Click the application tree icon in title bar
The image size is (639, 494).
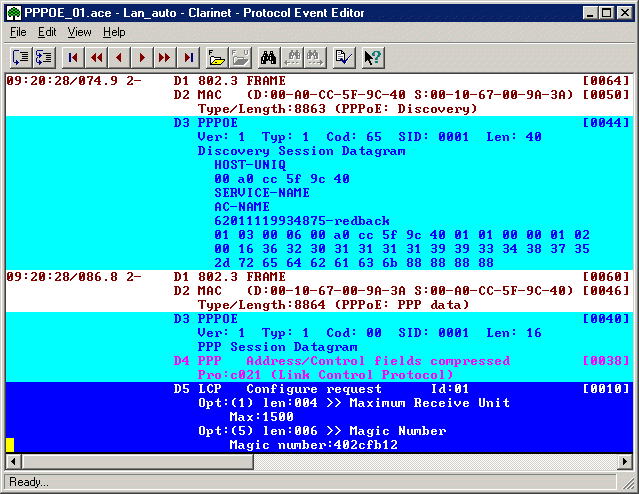click(x=14, y=13)
